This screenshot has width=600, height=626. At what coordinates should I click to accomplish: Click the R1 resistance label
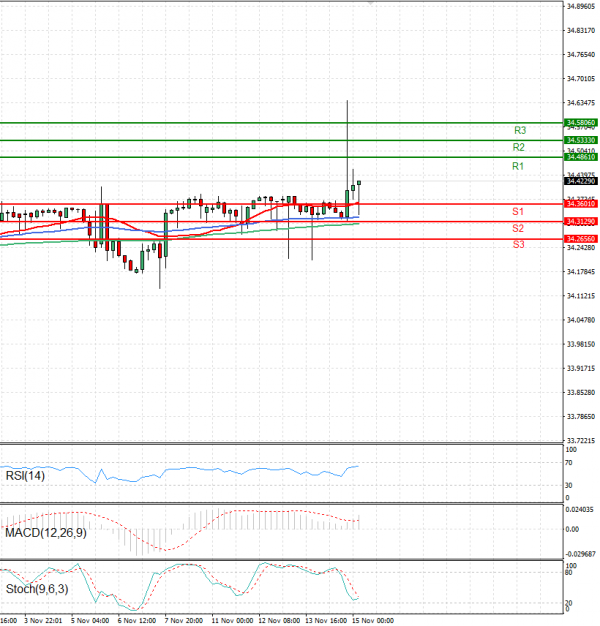click(x=518, y=166)
